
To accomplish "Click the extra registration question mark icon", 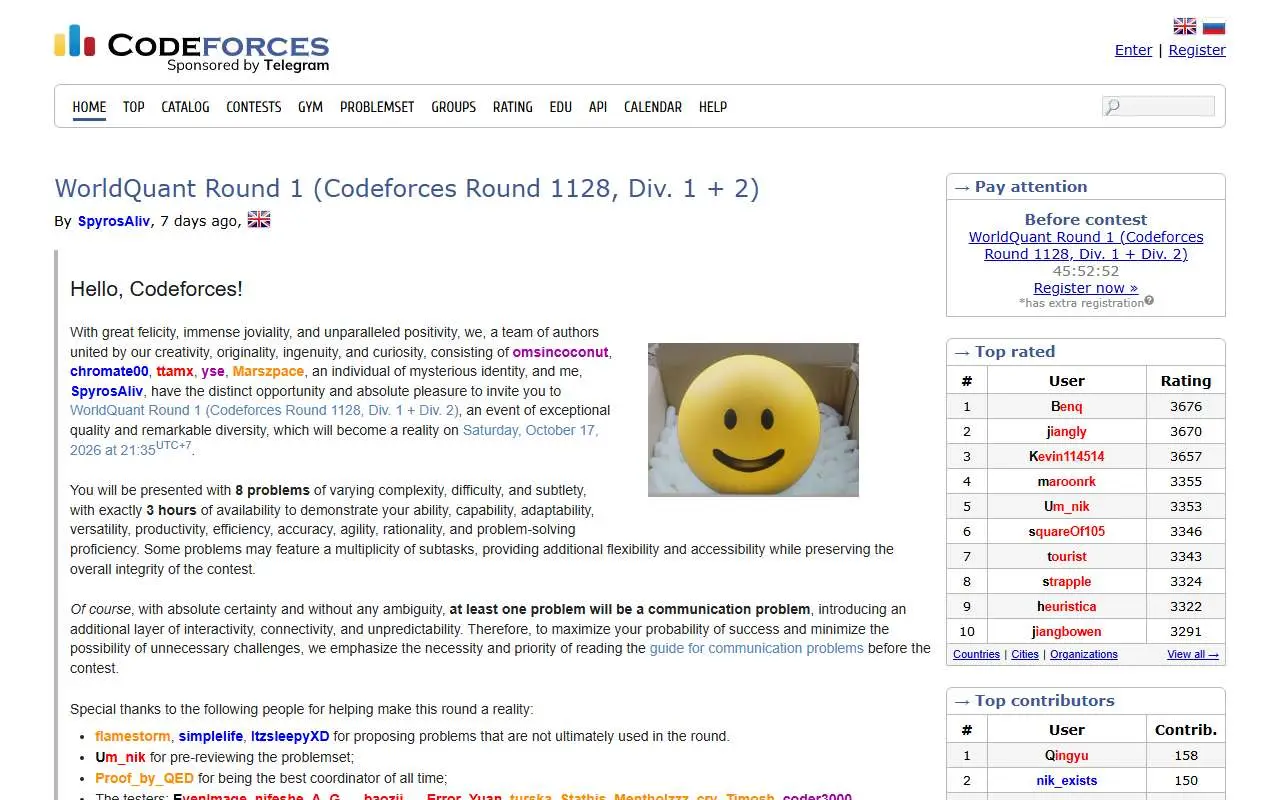I will click(x=1149, y=300).
